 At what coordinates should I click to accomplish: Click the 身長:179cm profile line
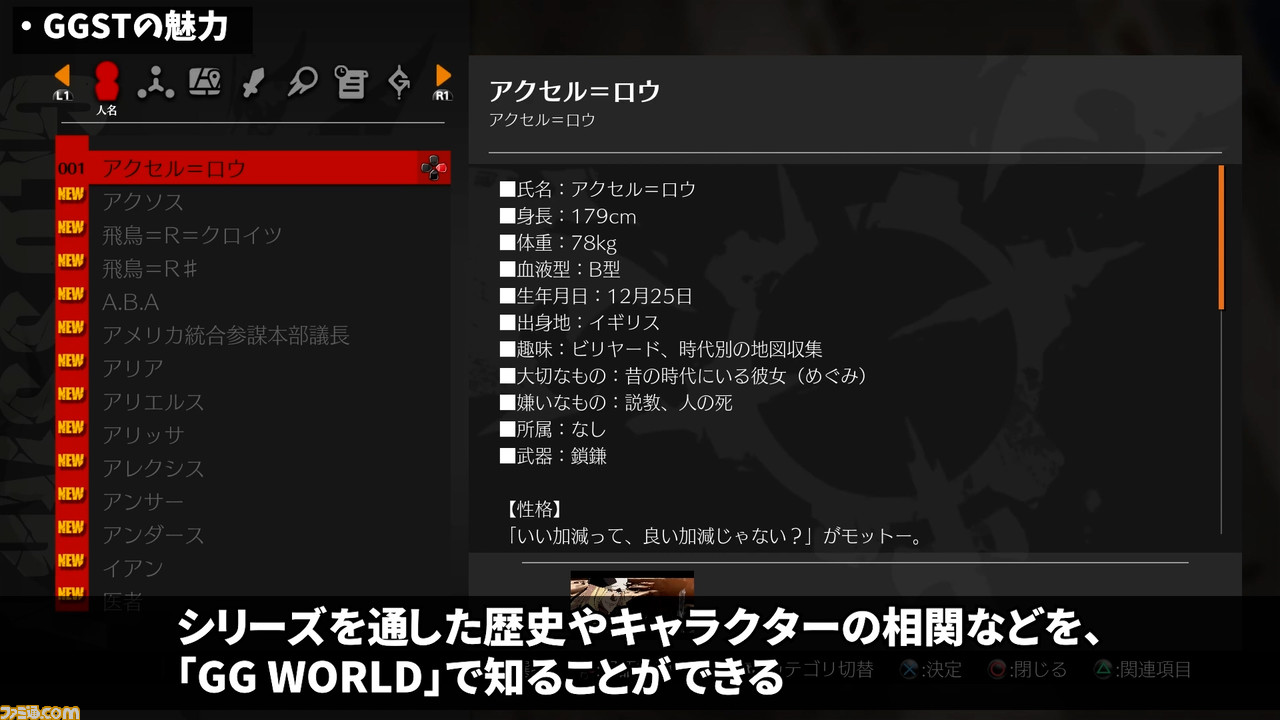tap(568, 216)
